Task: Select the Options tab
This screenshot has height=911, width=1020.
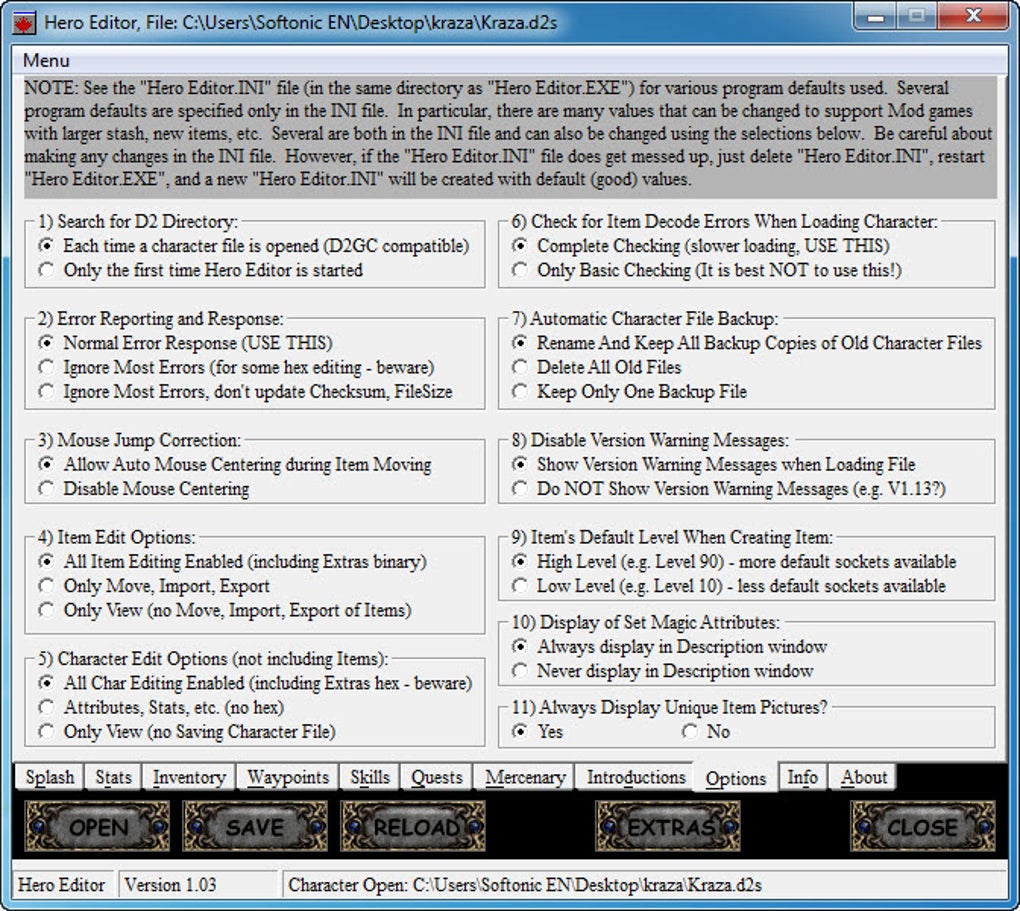Action: click(x=736, y=778)
